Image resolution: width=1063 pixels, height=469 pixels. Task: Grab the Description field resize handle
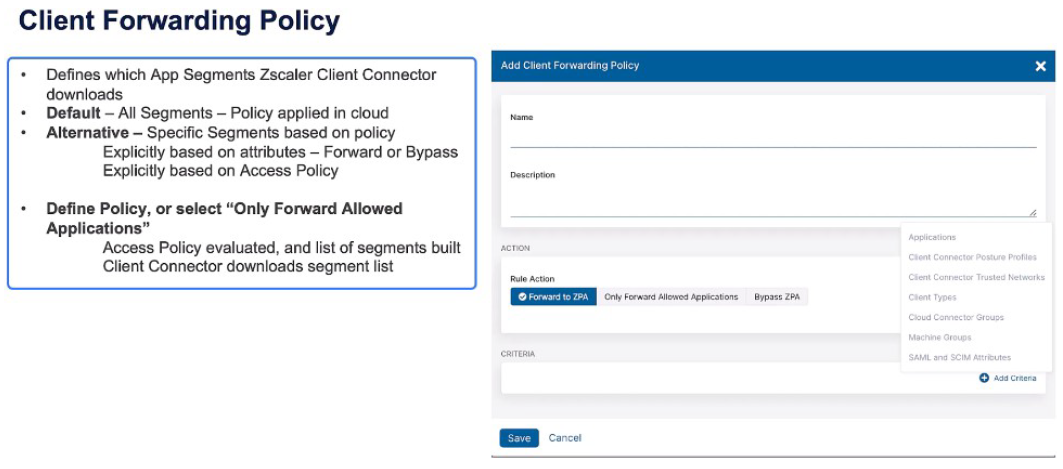[x=1033, y=213]
